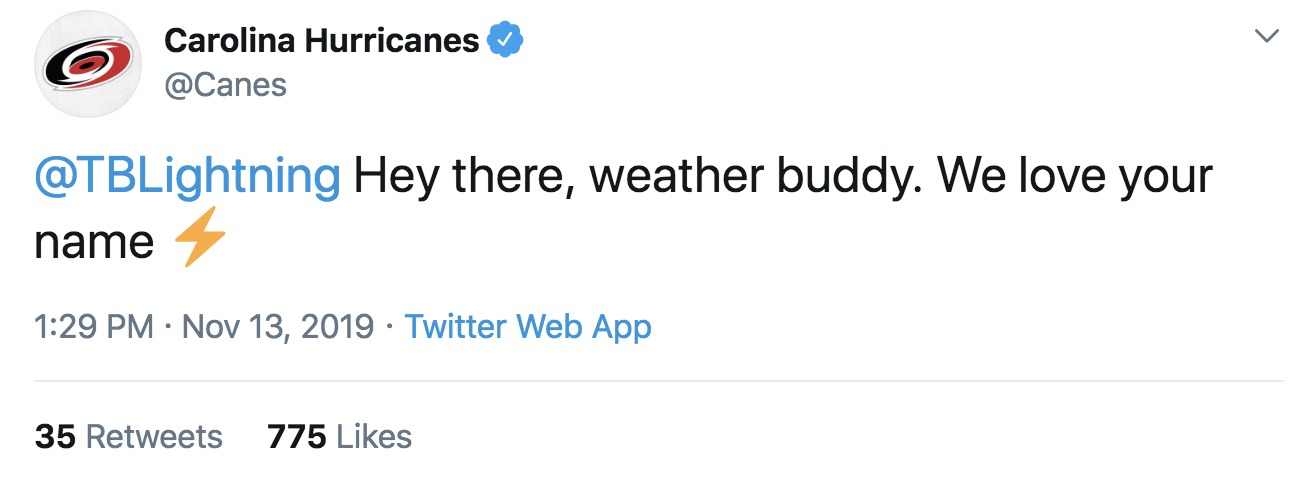Image resolution: width=1316 pixels, height=486 pixels.
Task: Visit the @TBLightning mention
Action: point(188,178)
